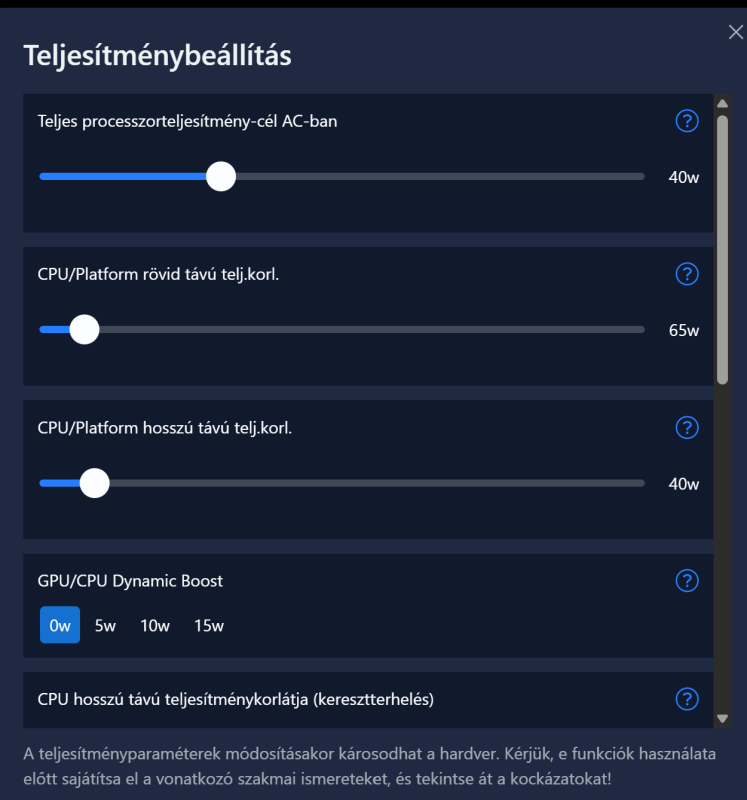
Task: Click scrollbar down arrow
Action: (x=722, y=718)
